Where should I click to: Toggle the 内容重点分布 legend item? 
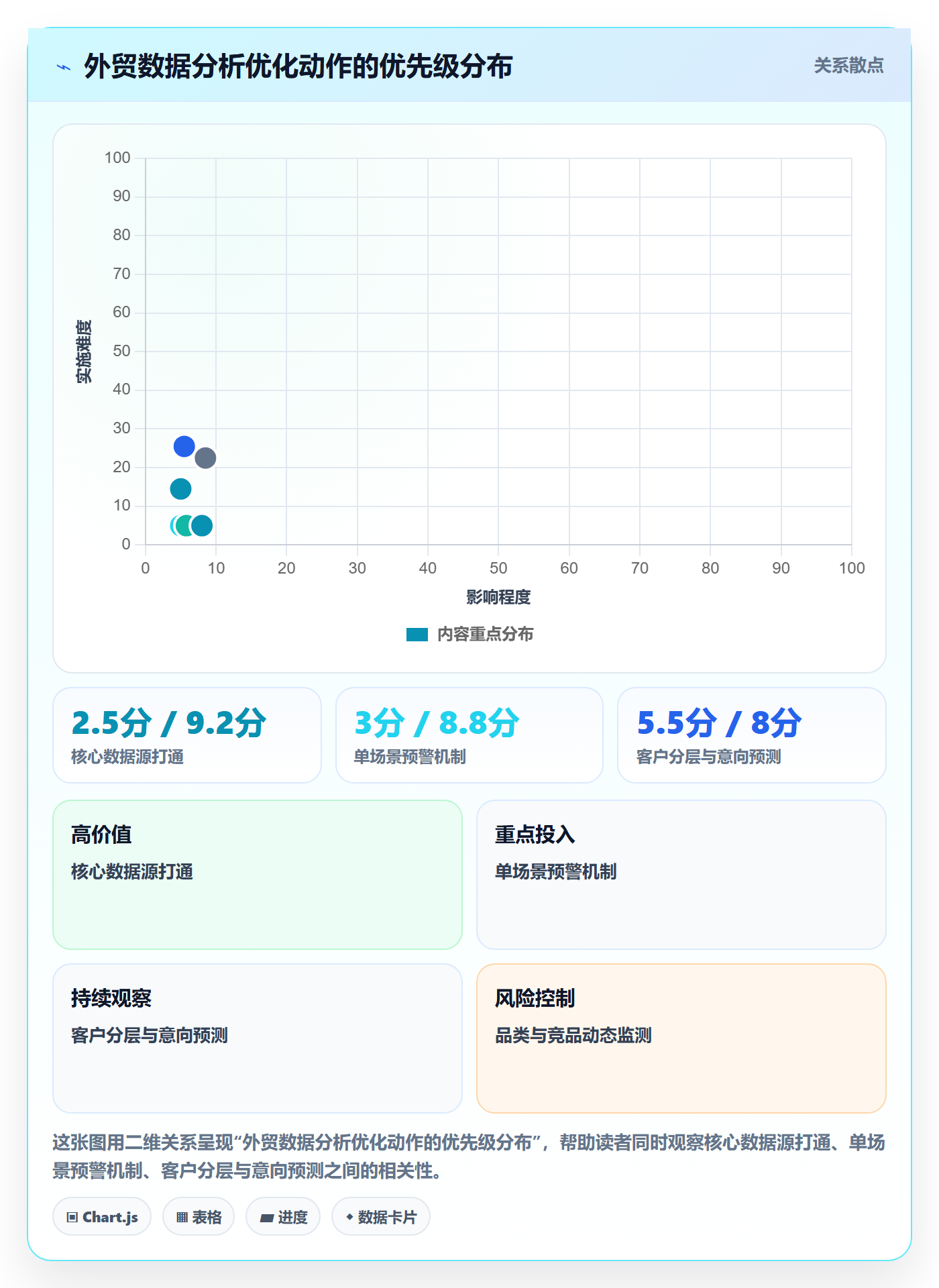pyautogui.click(x=469, y=634)
